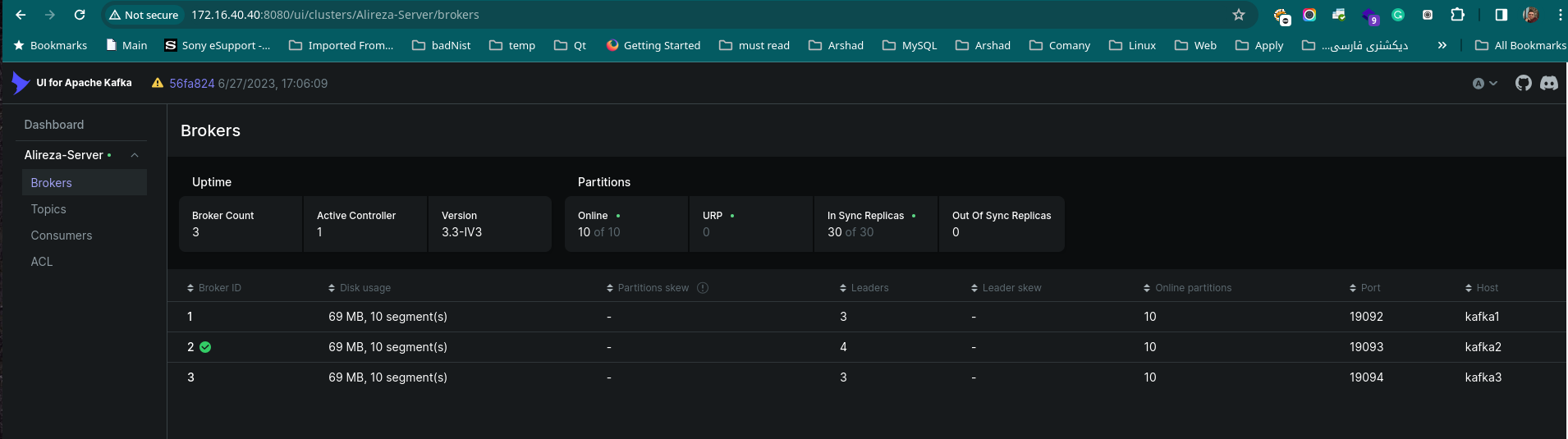This screenshot has height=439, width=1568.
Task: Click port 19093 cell
Action: (1366, 347)
